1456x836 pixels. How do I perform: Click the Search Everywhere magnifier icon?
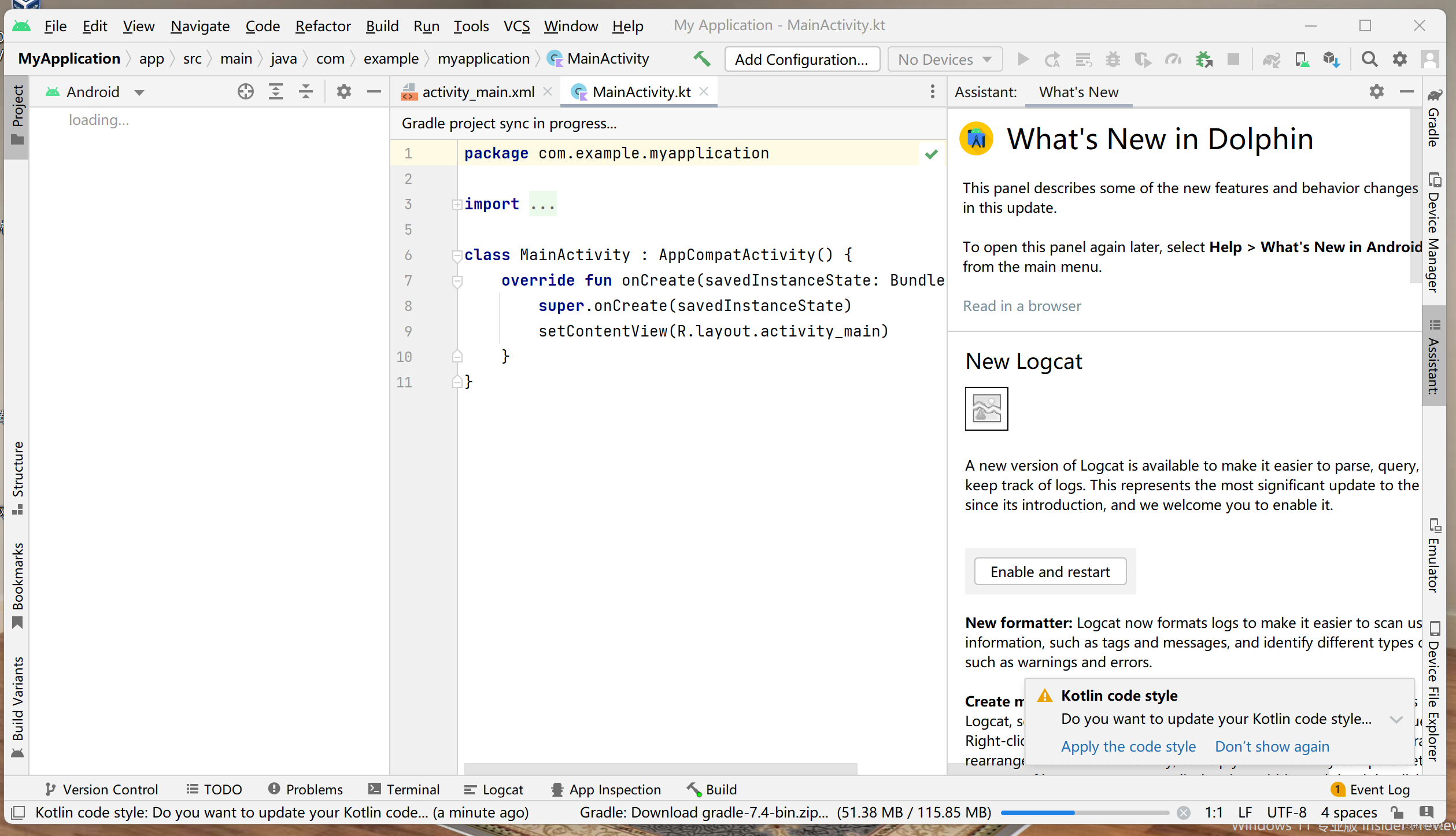pyautogui.click(x=1369, y=59)
